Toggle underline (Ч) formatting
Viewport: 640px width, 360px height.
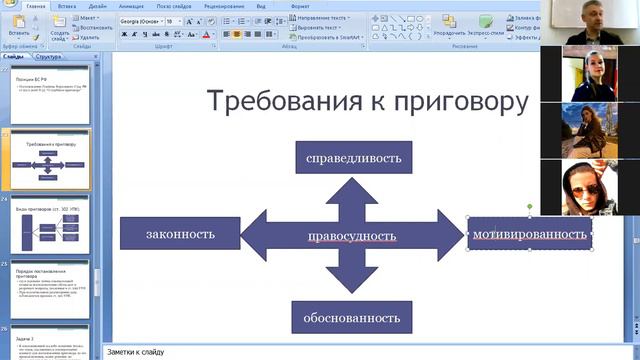click(145, 35)
